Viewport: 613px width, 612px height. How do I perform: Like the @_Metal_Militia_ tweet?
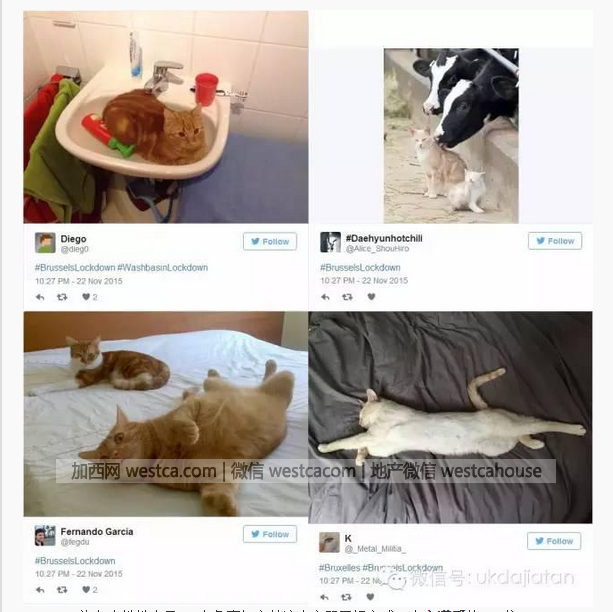click(x=370, y=597)
